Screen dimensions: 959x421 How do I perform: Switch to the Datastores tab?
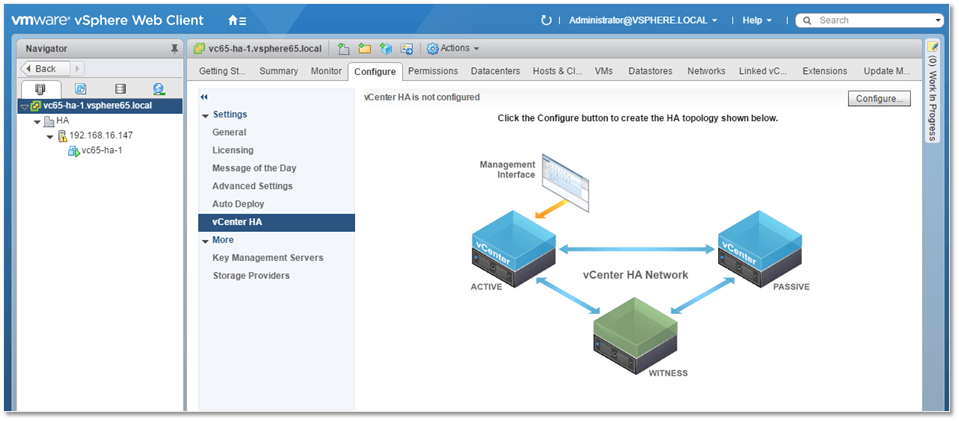coord(650,71)
